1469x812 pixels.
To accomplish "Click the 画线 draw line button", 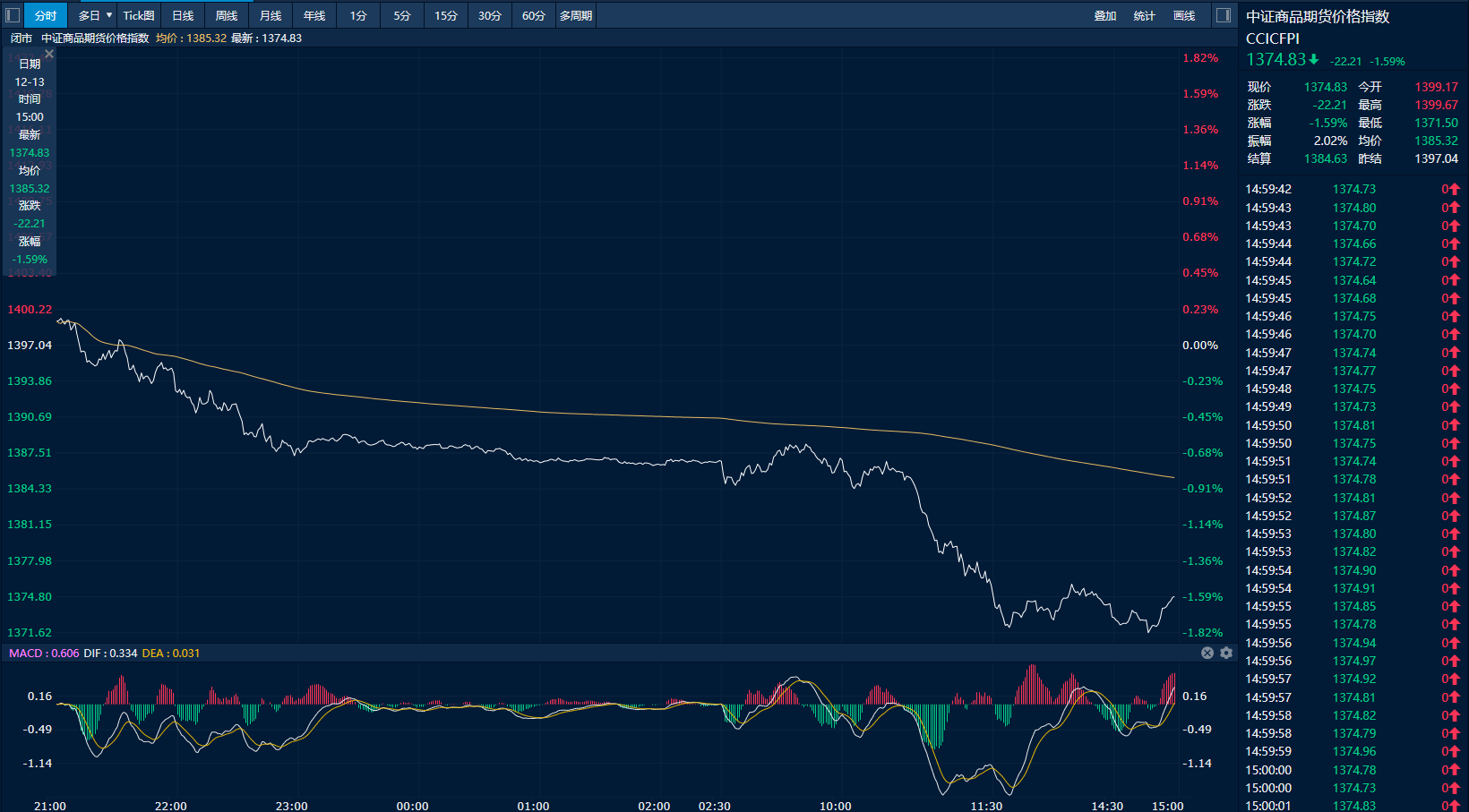I will tap(1184, 15).
